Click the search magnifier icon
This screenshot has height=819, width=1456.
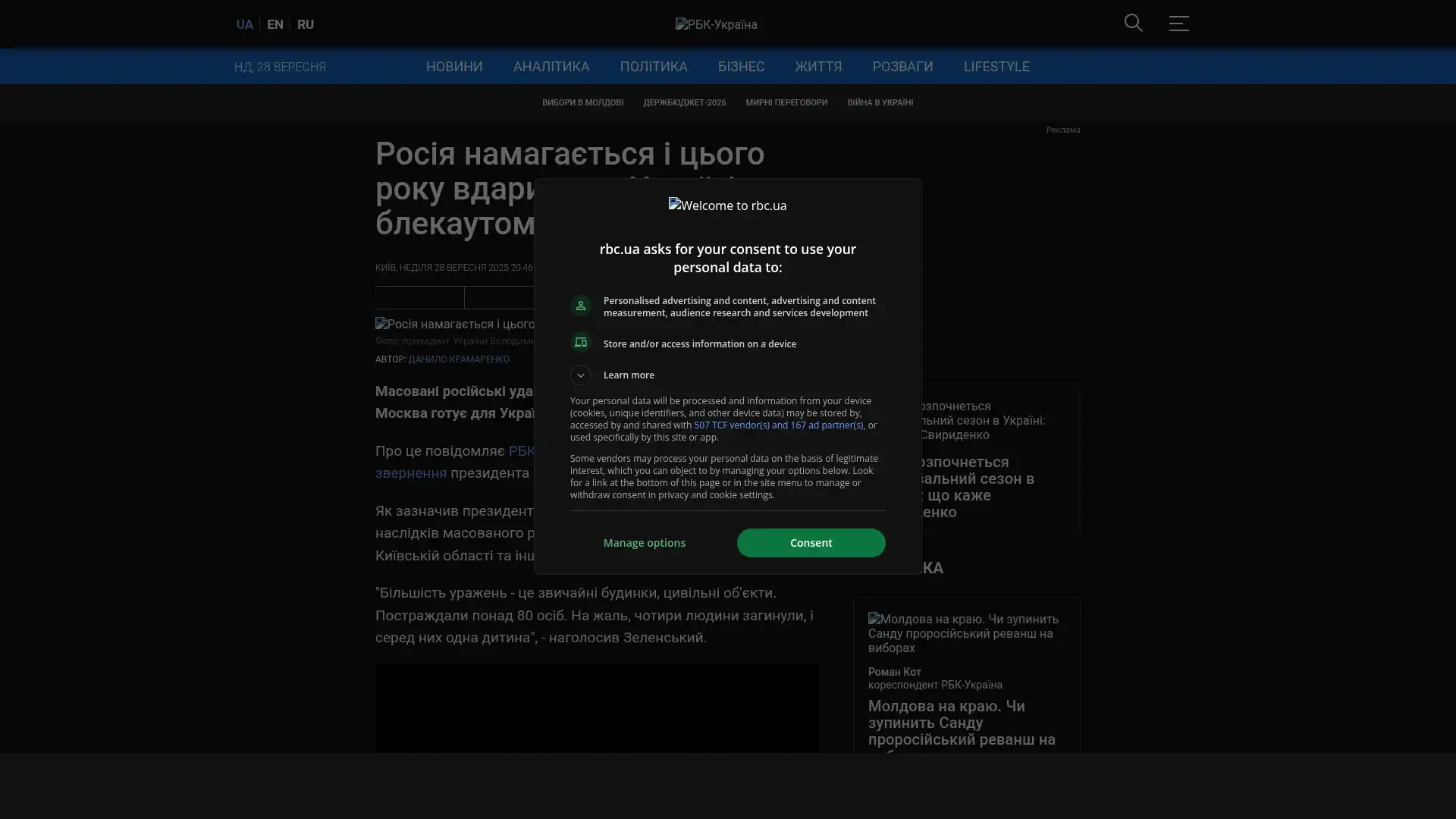pyautogui.click(x=1133, y=23)
